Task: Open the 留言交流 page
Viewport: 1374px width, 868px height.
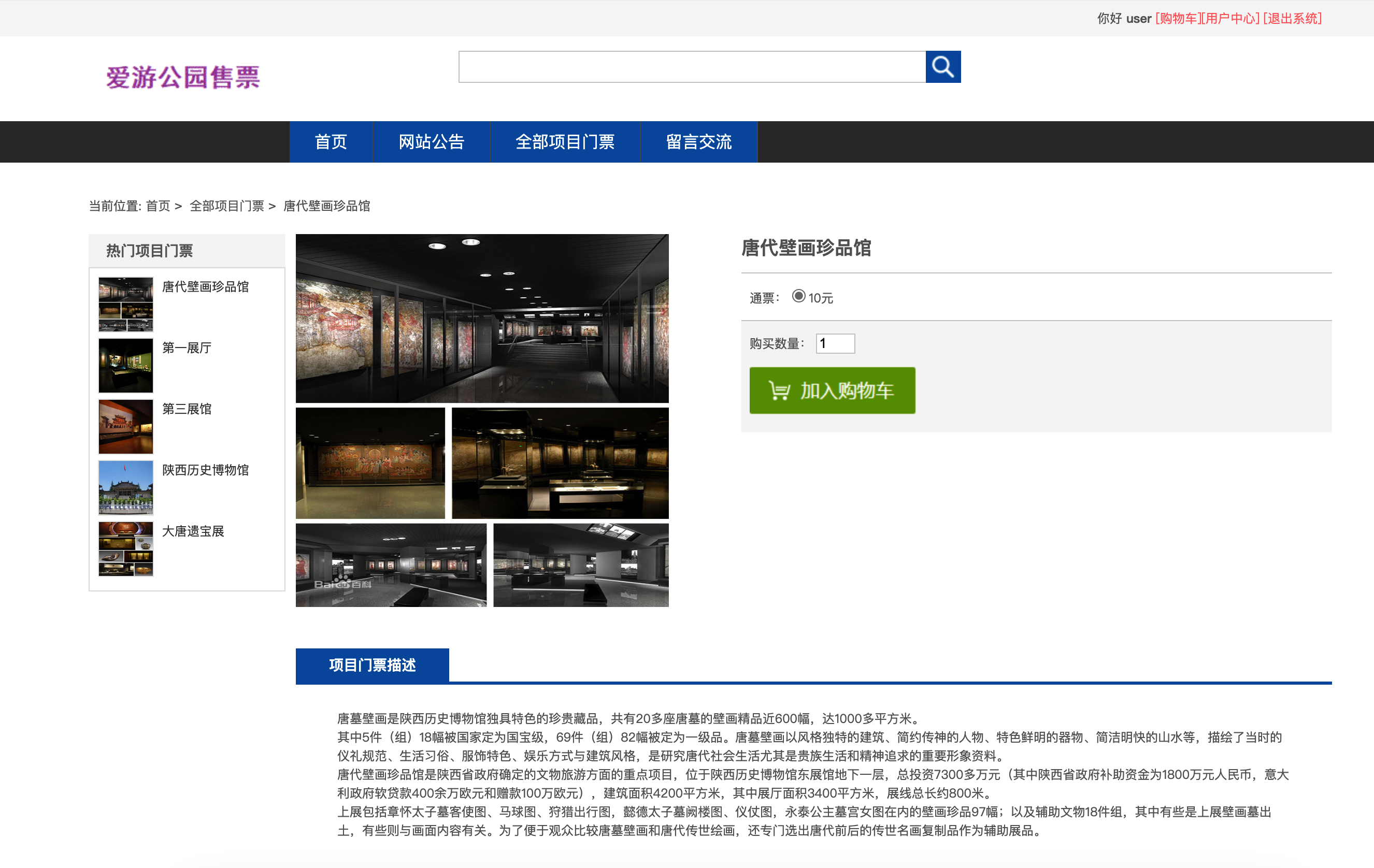Action: [x=699, y=142]
